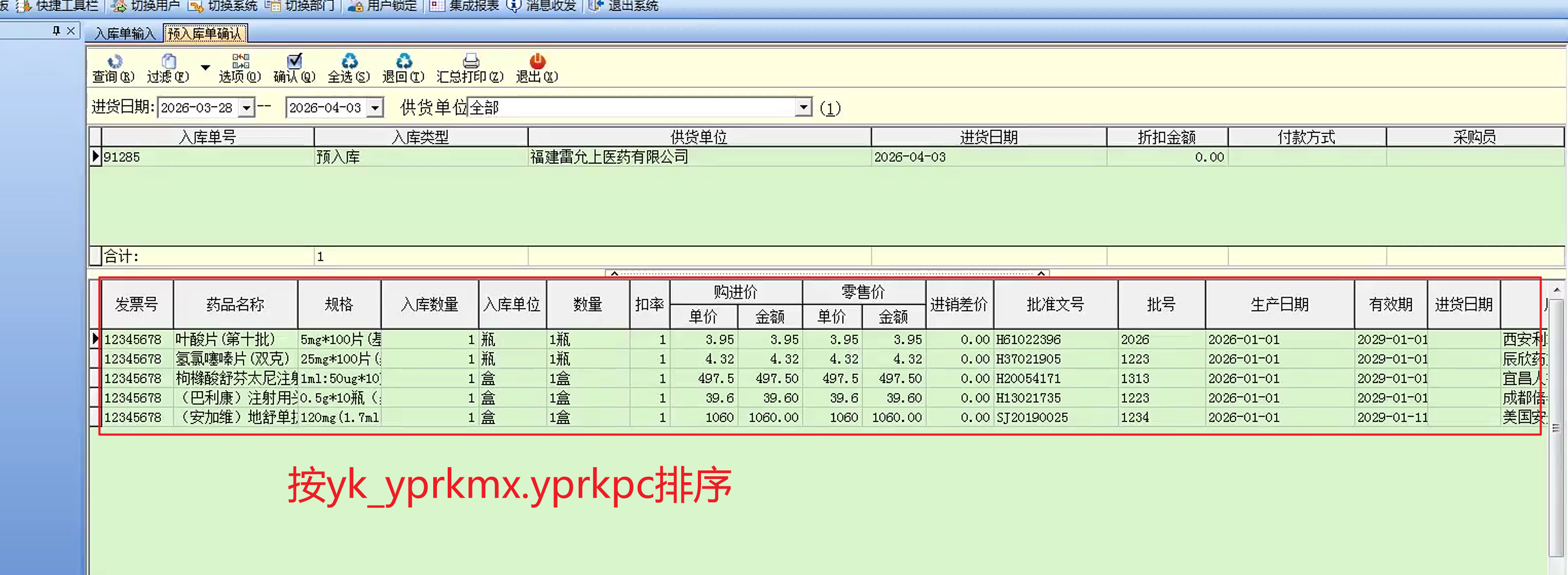1568x575 pixels.
Task: Click approval number H37021905
Action: pos(1029,359)
